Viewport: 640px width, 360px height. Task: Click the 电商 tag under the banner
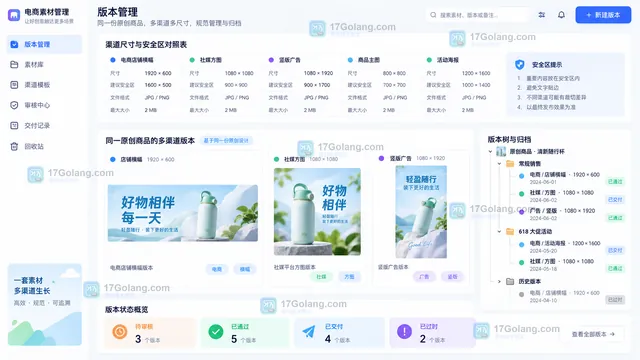pyautogui.click(x=217, y=269)
